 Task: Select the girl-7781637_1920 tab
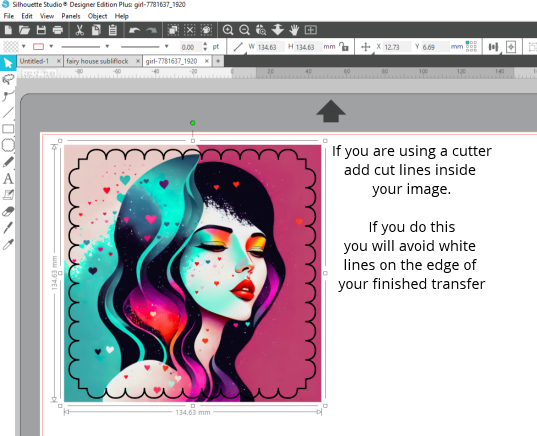(171, 61)
